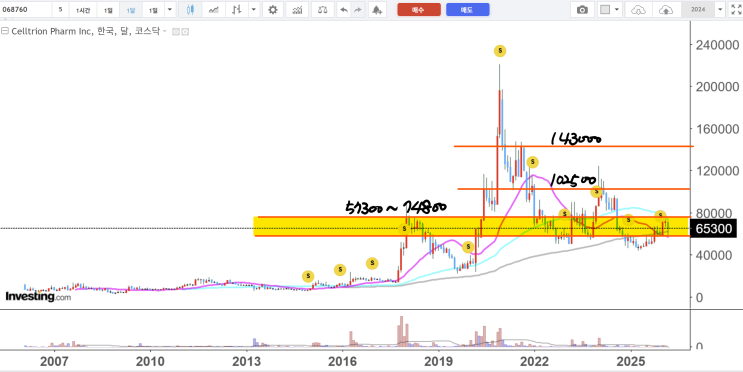Select the 5 minute interval tab
The width and height of the screenshot is (743, 372).
[60, 9]
